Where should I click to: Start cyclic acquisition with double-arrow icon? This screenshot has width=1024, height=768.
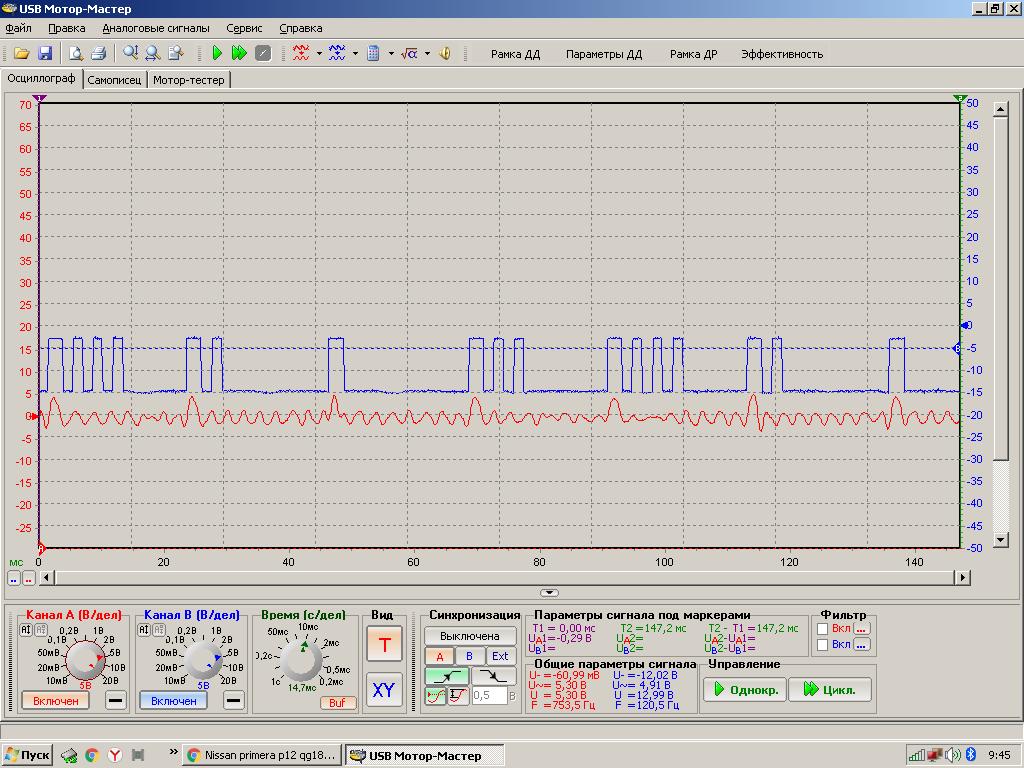[x=239, y=53]
